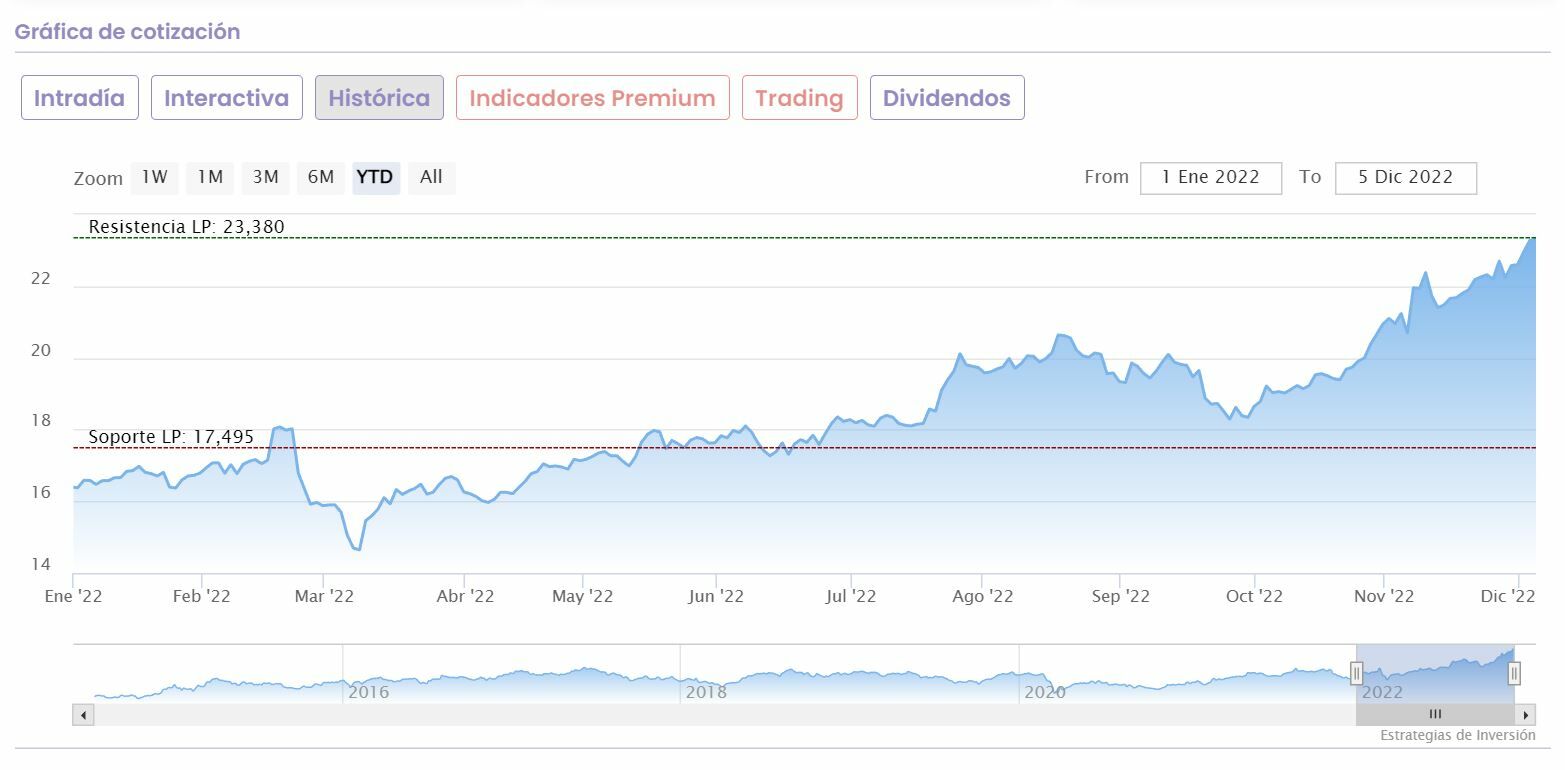Choose the 3M zoom range
The image size is (1565, 770).
click(265, 177)
